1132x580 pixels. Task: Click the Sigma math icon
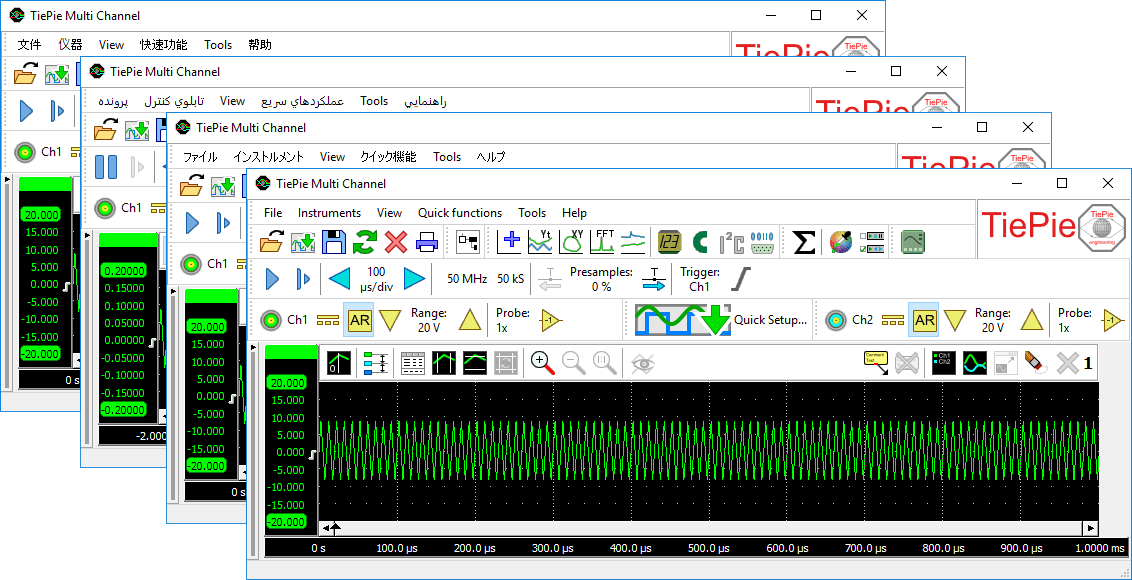(x=804, y=242)
